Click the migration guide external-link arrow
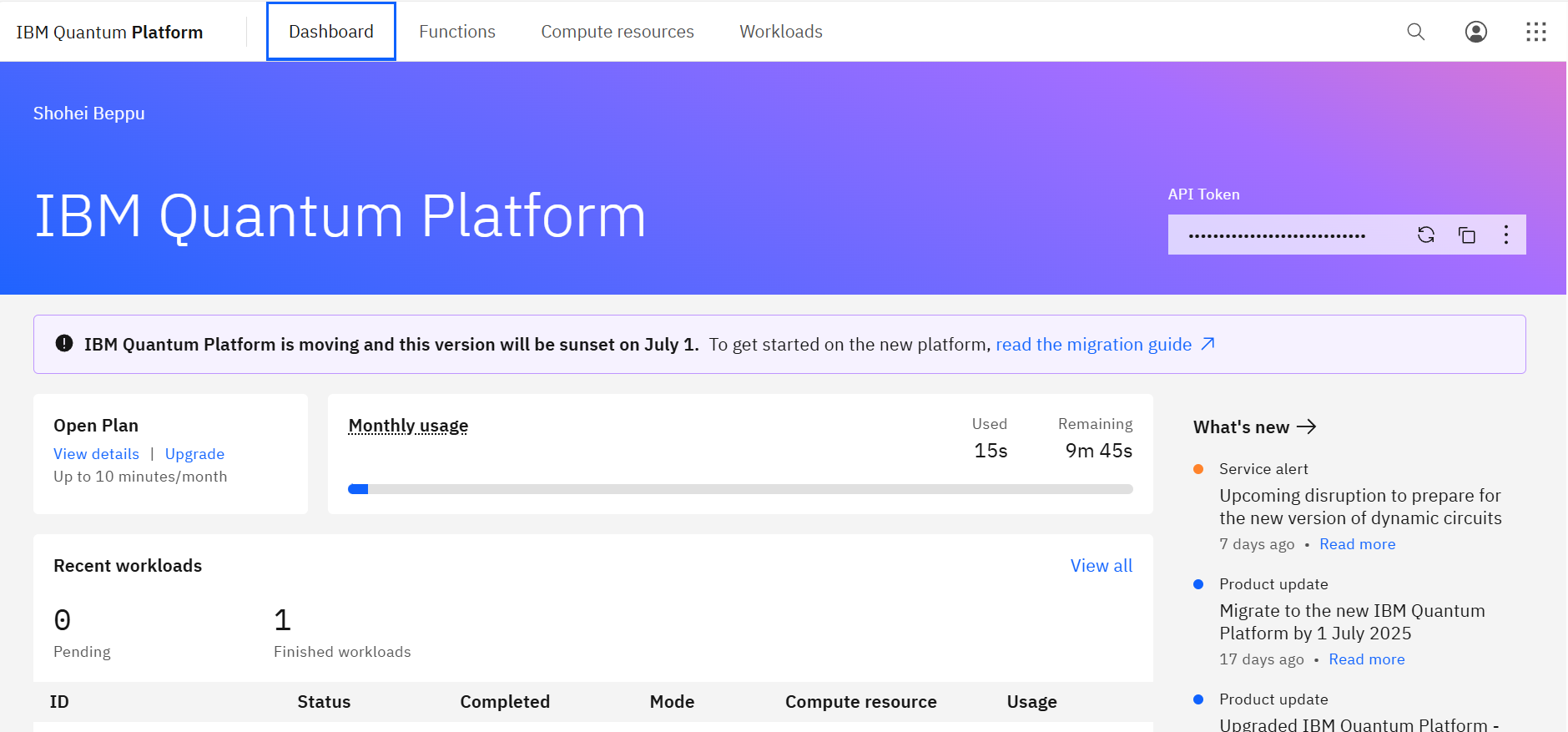 click(1208, 344)
